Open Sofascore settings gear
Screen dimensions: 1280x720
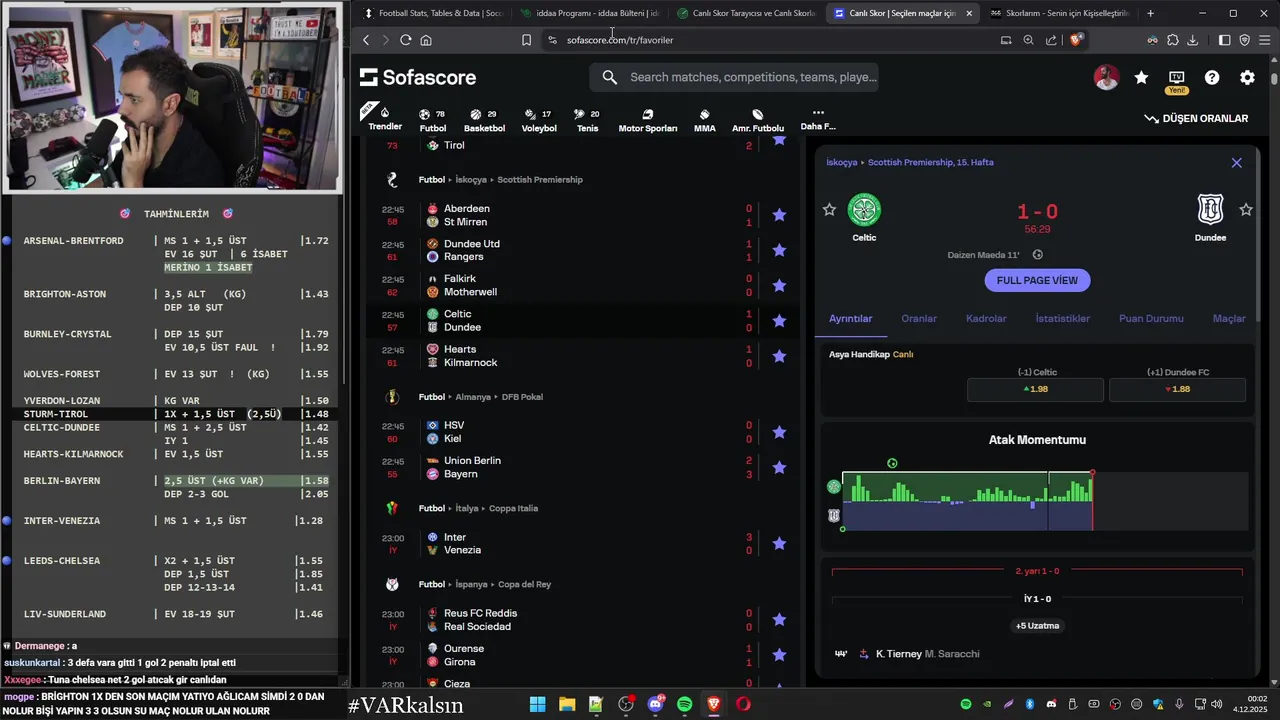coord(1247,77)
